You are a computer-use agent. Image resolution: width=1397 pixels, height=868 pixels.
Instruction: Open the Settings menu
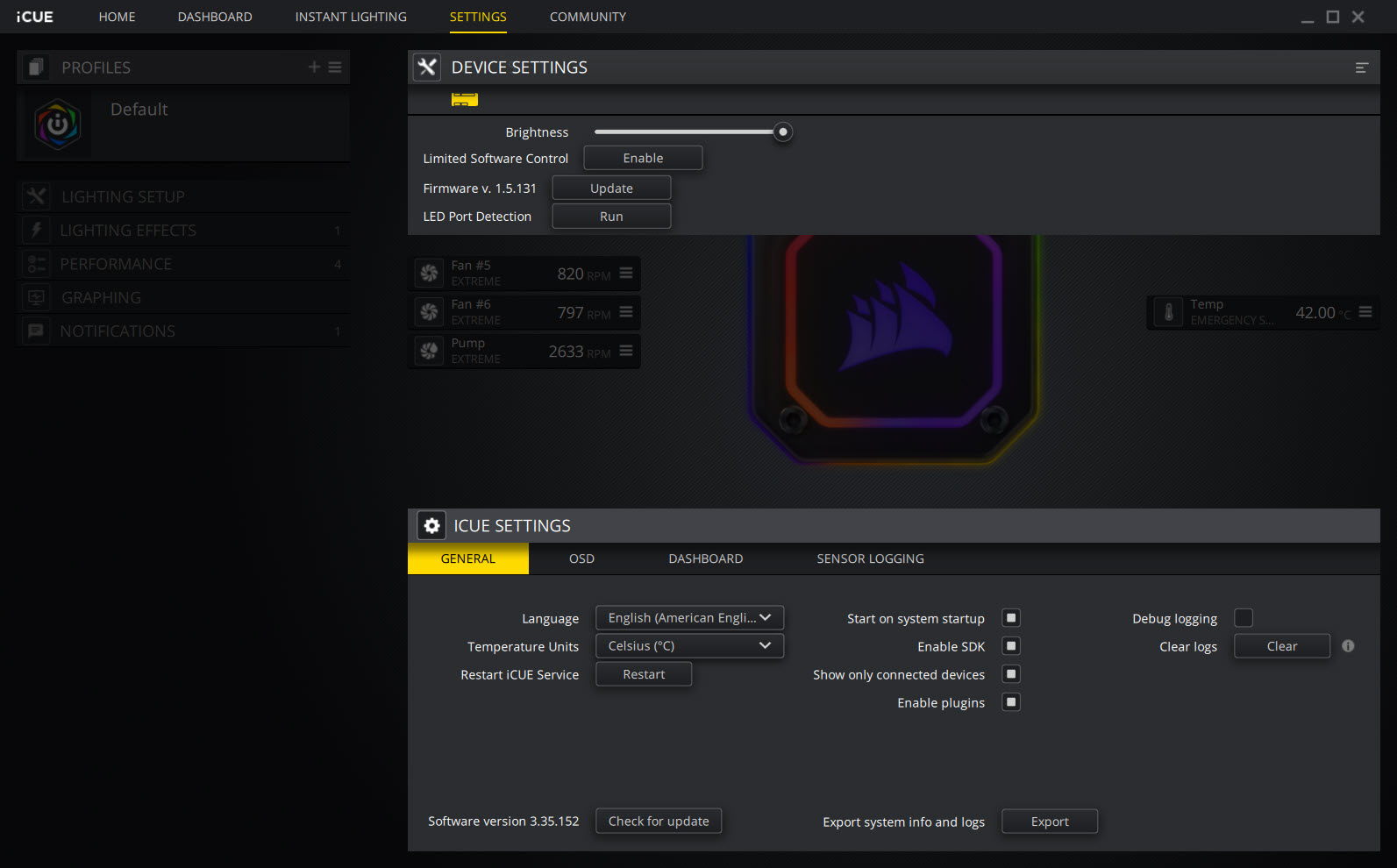[x=478, y=17]
